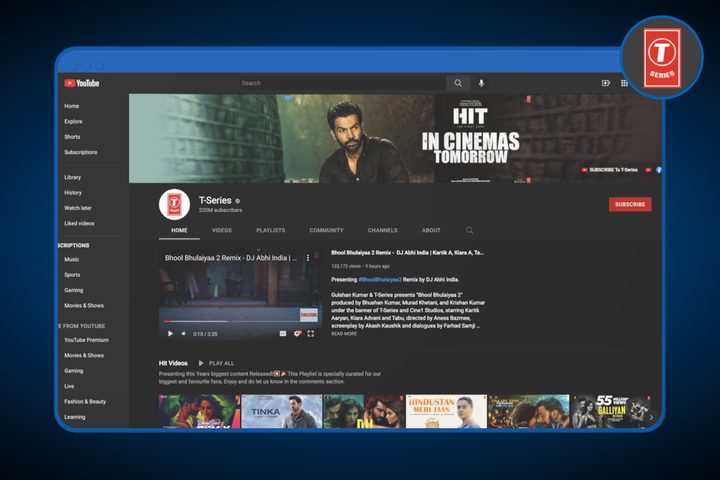
Task: Open Explore in sidebar
Action: 73,121
